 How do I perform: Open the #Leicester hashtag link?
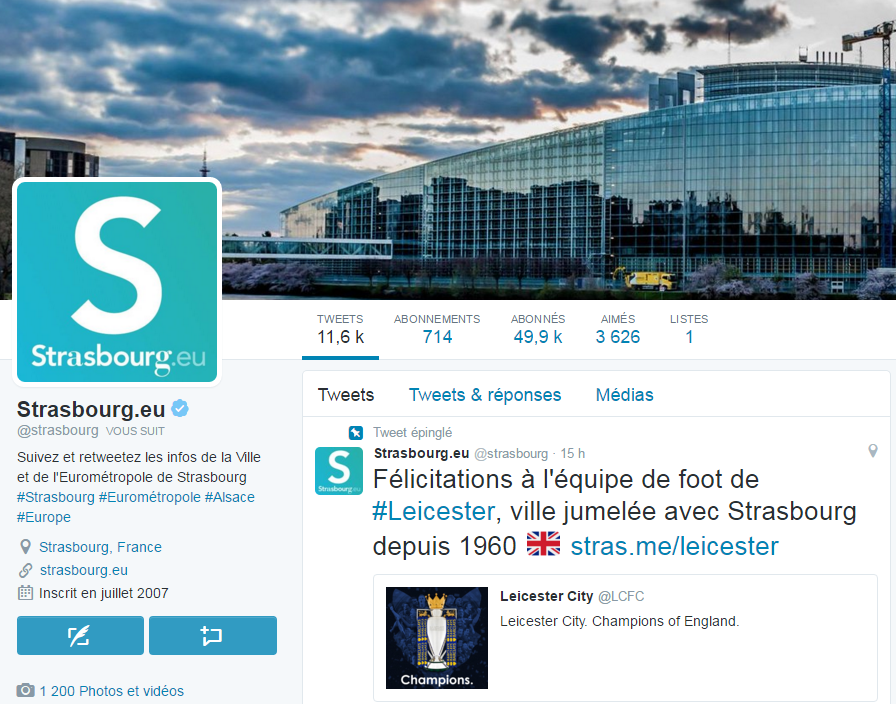pos(434,511)
